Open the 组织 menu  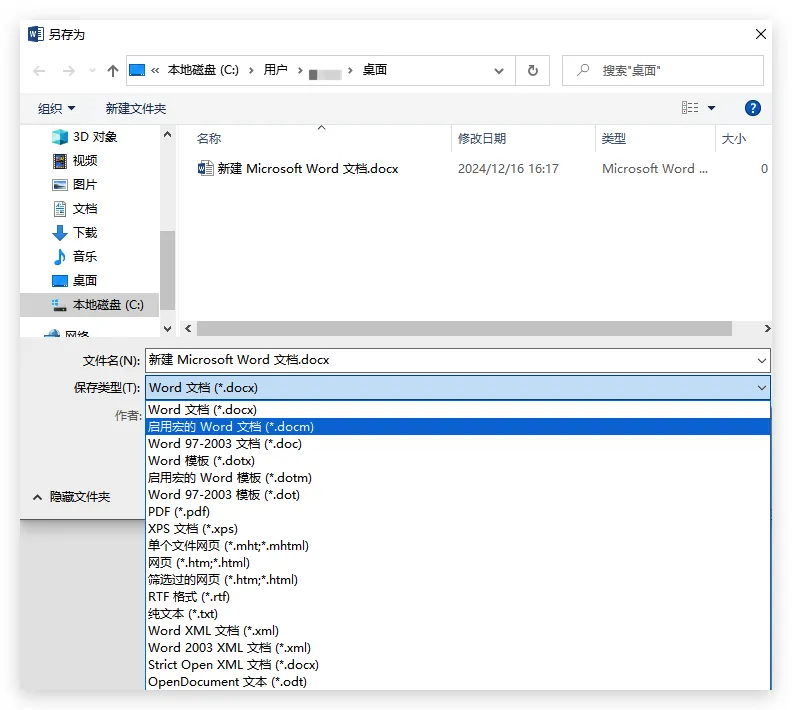pyautogui.click(x=56, y=108)
